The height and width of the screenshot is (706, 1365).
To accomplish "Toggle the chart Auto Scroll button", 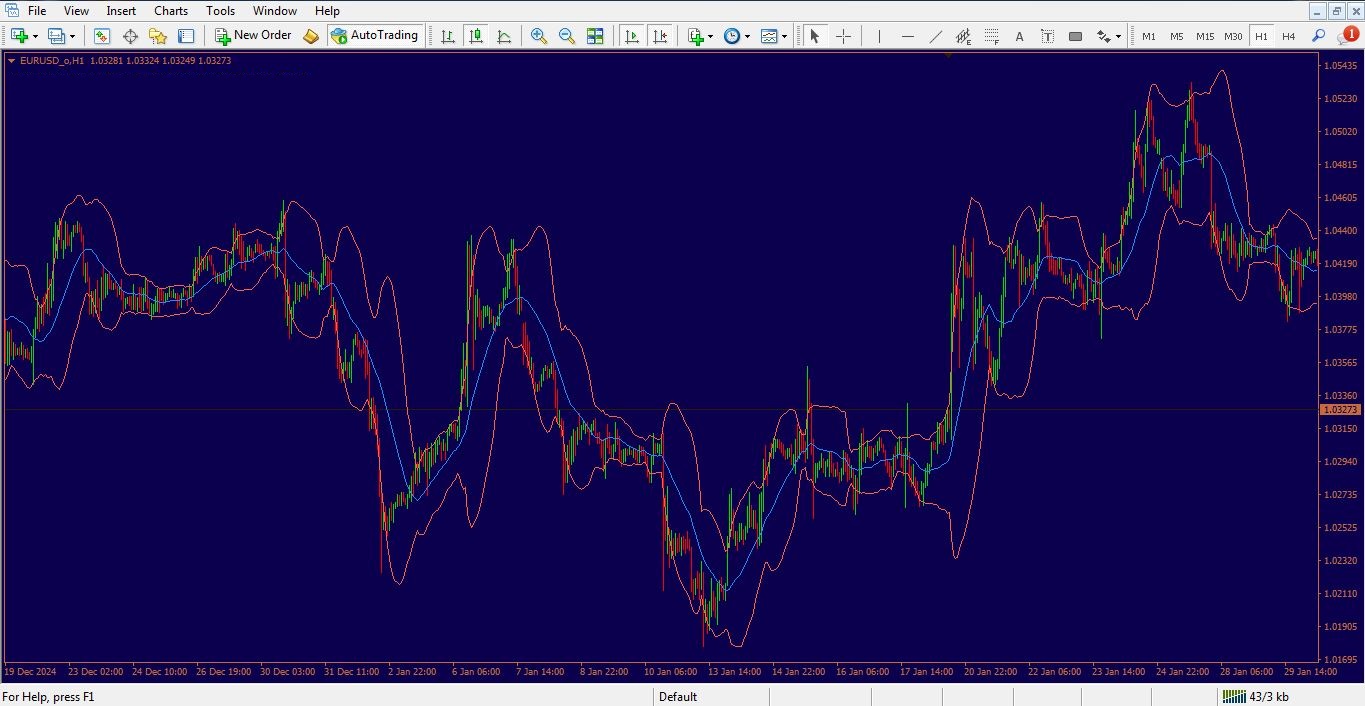I will (631, 36).
